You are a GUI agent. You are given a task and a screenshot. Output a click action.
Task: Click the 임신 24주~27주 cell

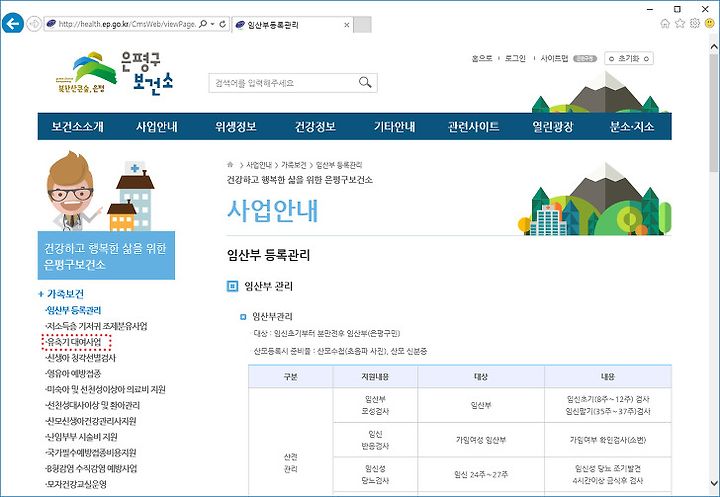(x=481, y=474)
